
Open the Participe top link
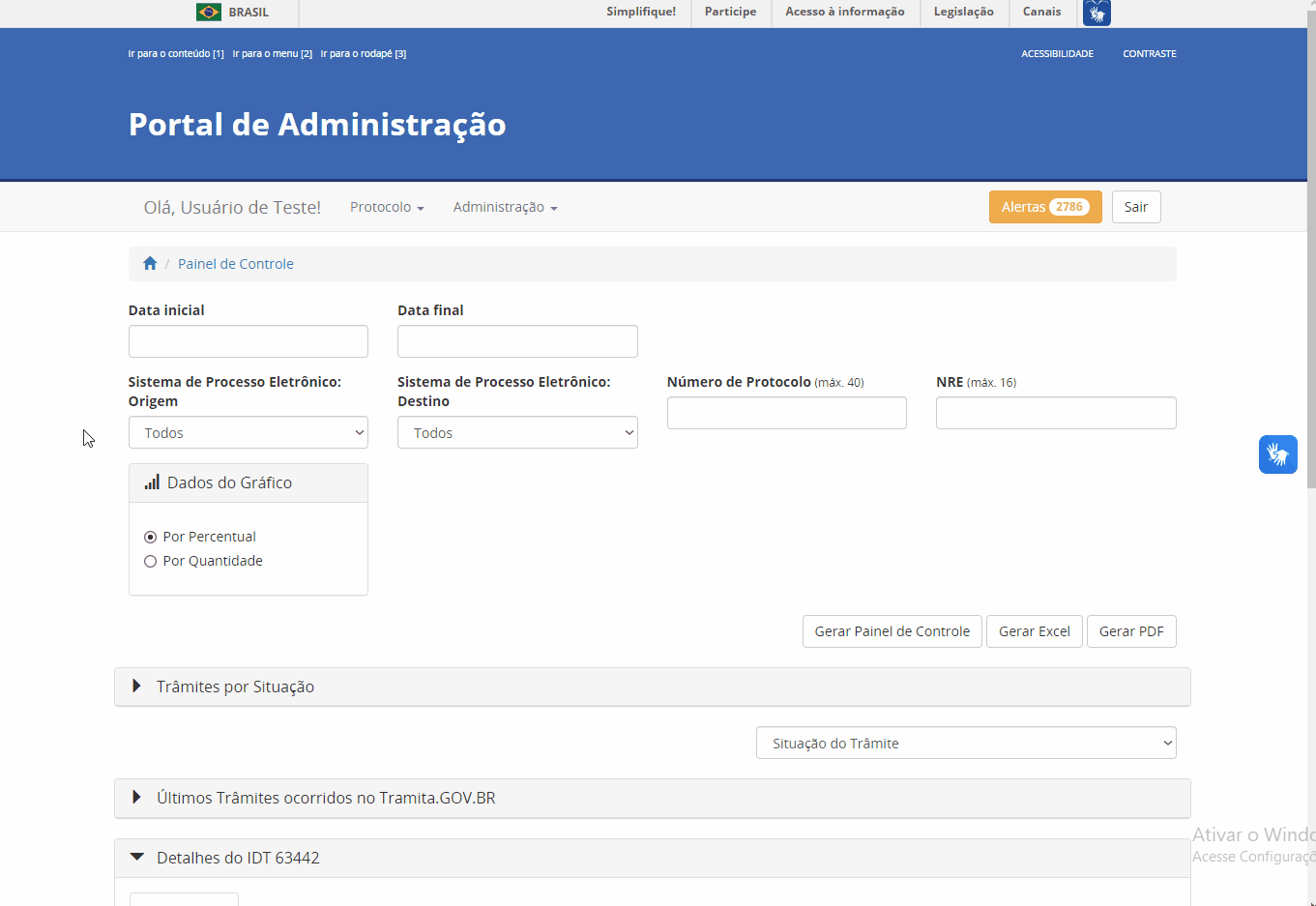(730, 12)
